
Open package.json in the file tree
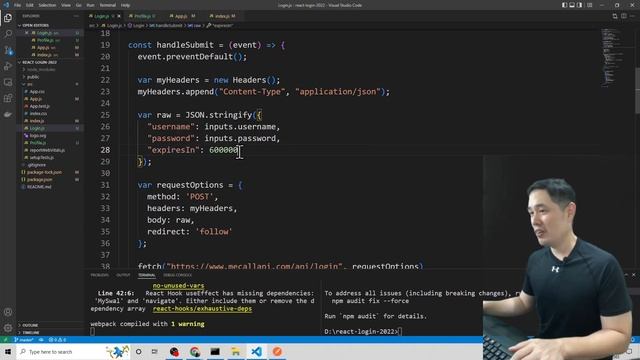[x=39, y=180]
